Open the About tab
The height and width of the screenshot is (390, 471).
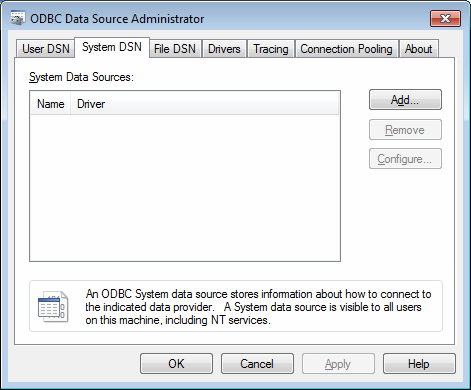click(419, 49)
